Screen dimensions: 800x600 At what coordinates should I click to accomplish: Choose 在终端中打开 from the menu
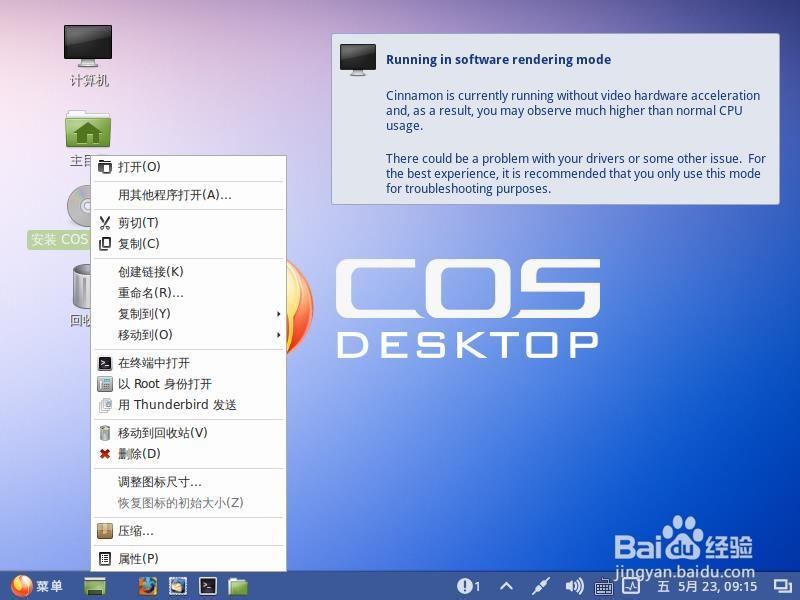188,363
